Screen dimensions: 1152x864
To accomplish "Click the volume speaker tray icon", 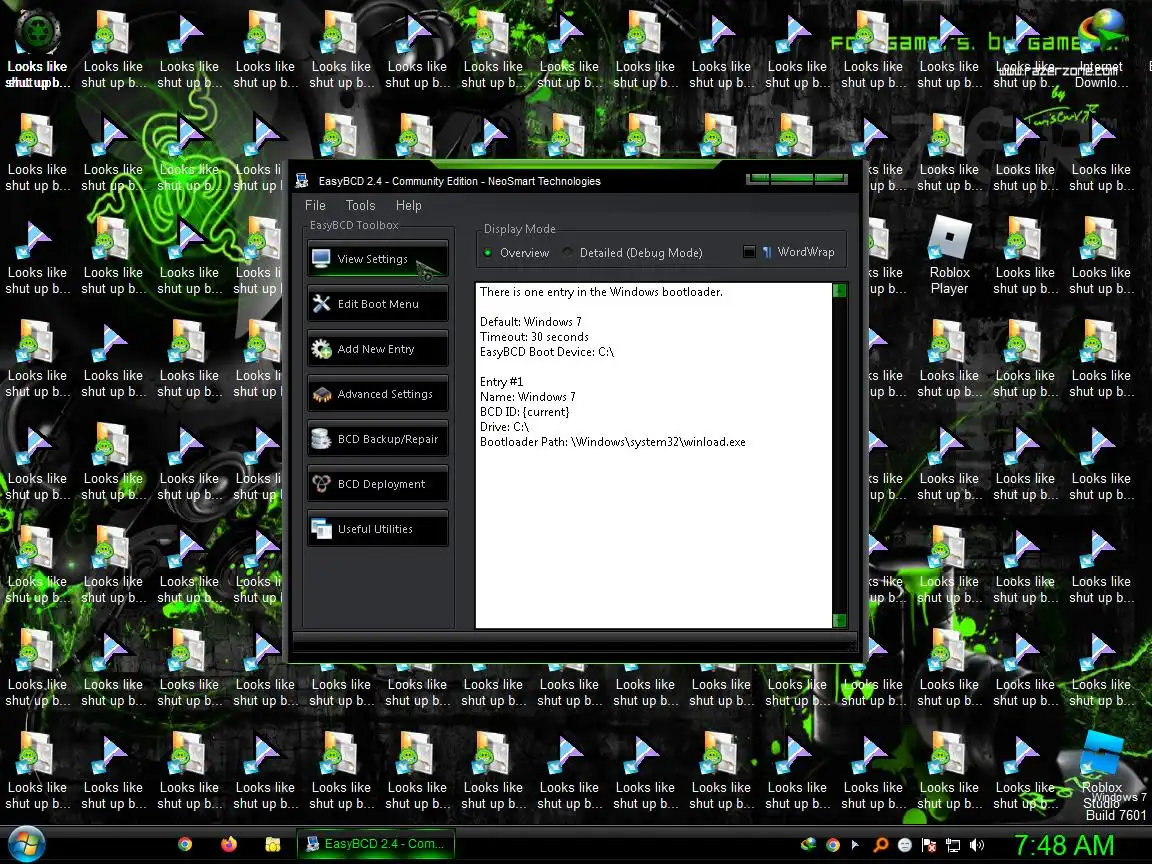I will pos(977,845).
